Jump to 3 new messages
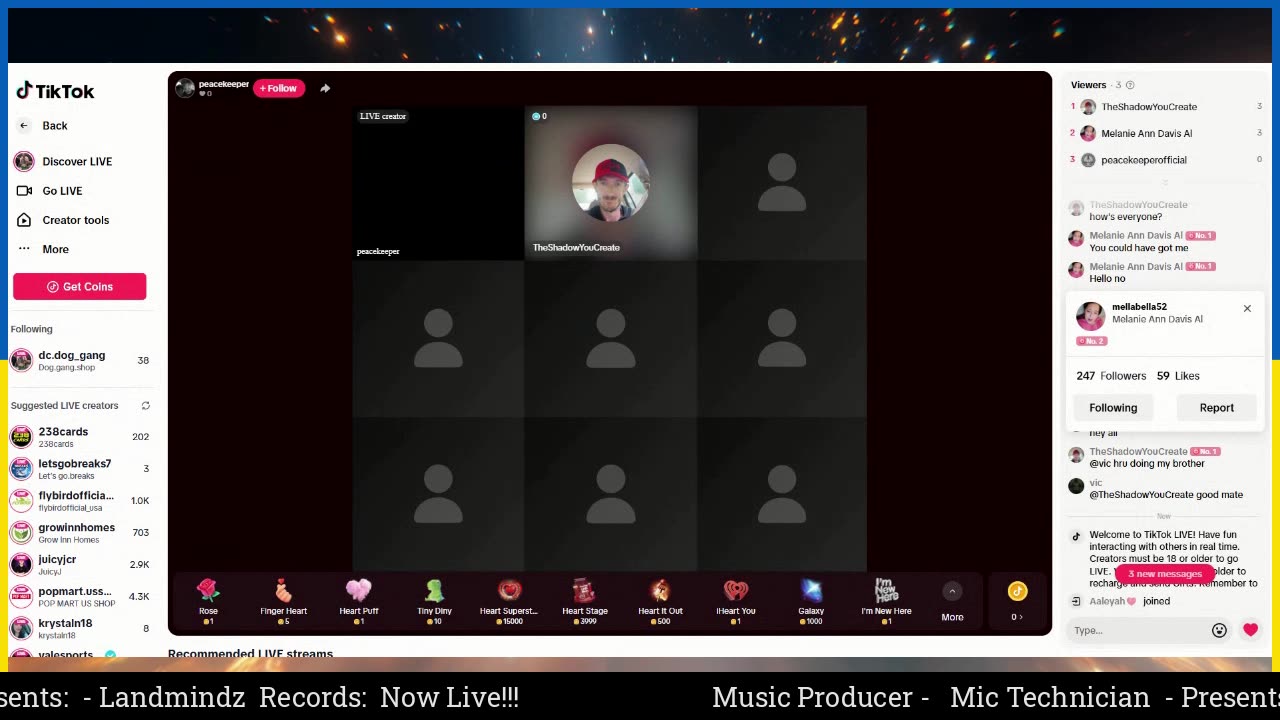The image size is (1280, 720). click(1164, 574)
